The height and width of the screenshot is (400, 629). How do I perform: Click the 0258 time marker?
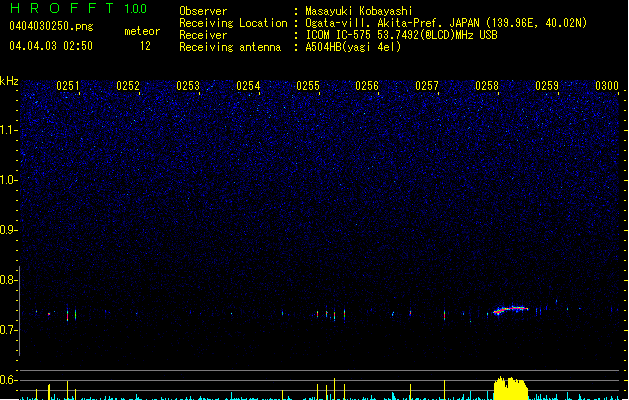(x=487, y=86)
